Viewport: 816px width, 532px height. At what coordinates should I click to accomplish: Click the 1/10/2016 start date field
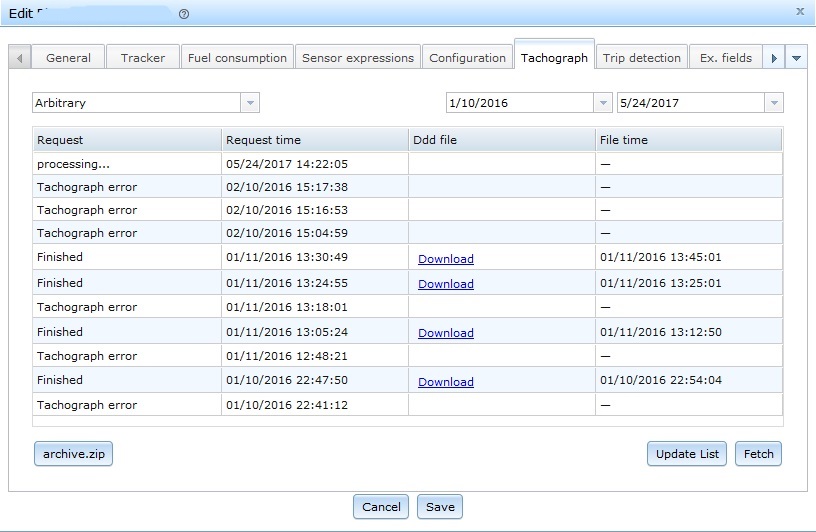[x=520, y=103]
